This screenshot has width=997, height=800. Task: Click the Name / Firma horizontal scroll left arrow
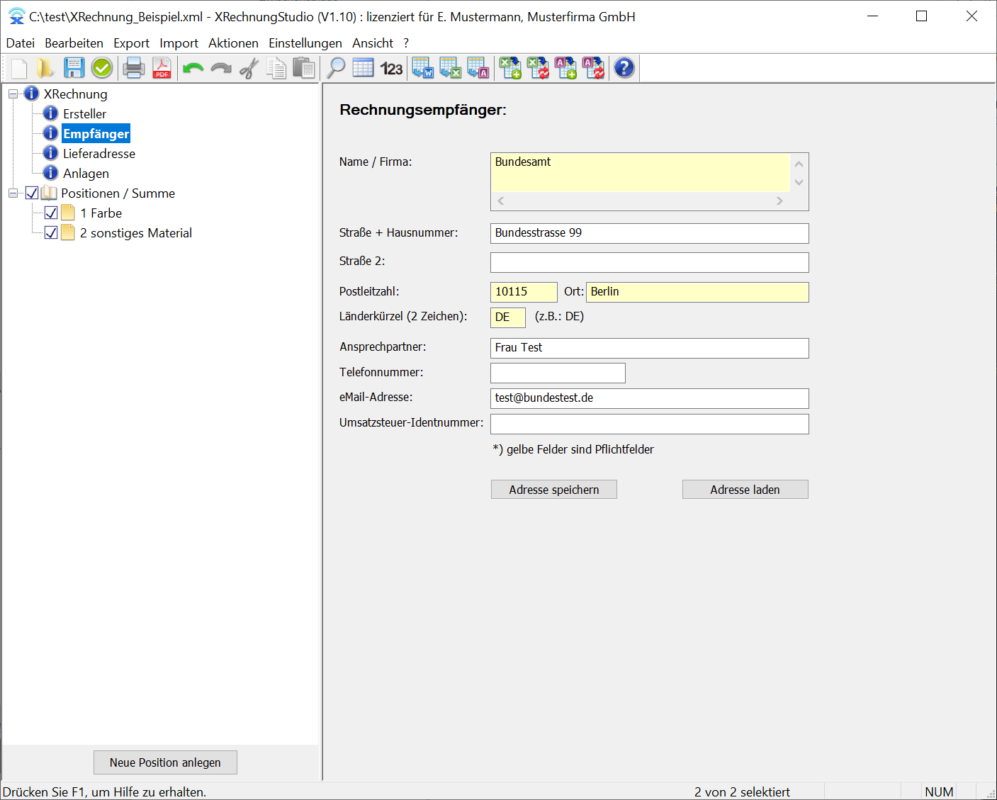(x=501, y=201)
